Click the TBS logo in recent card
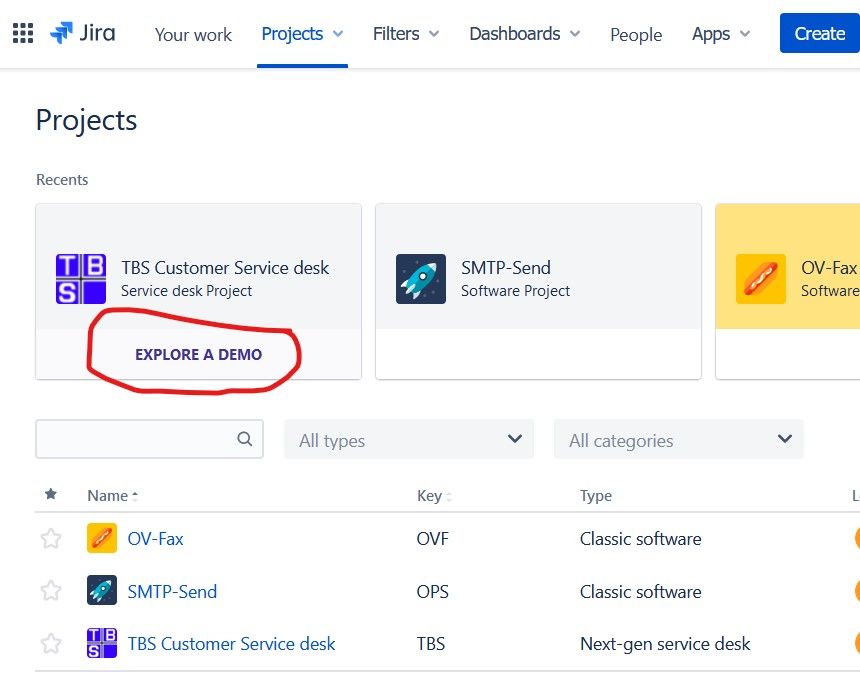Image resolution: width=860 pixels, height=678 pixels. click(x=81, y=279)
